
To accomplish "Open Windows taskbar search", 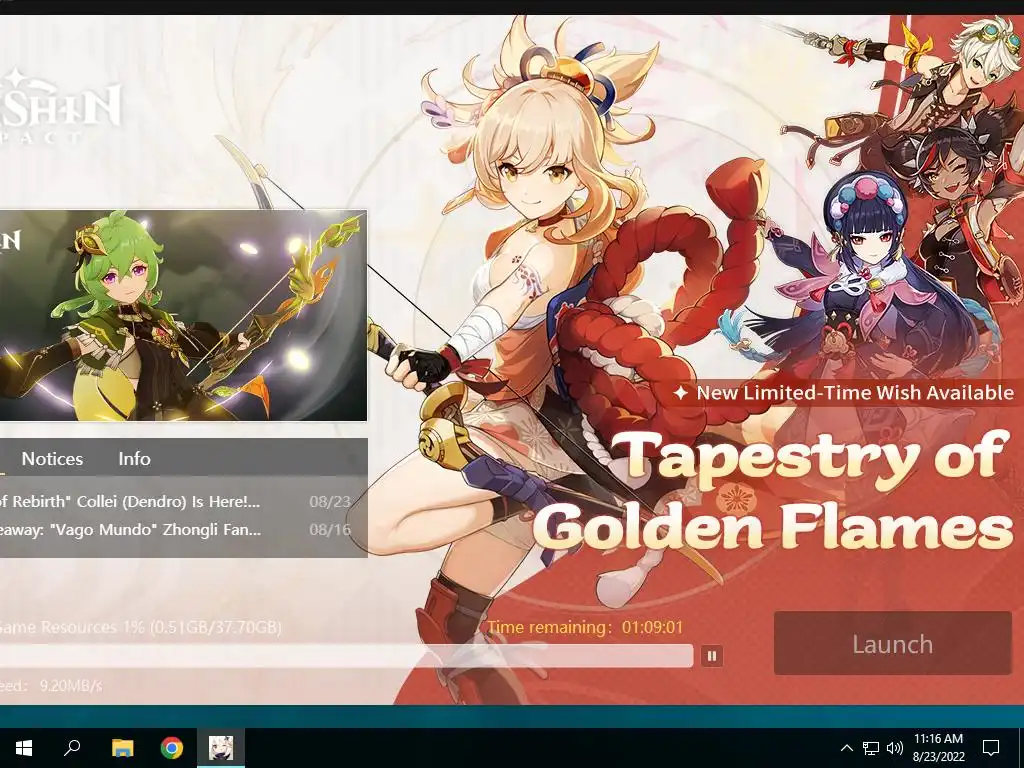I will tap(72, 748).
